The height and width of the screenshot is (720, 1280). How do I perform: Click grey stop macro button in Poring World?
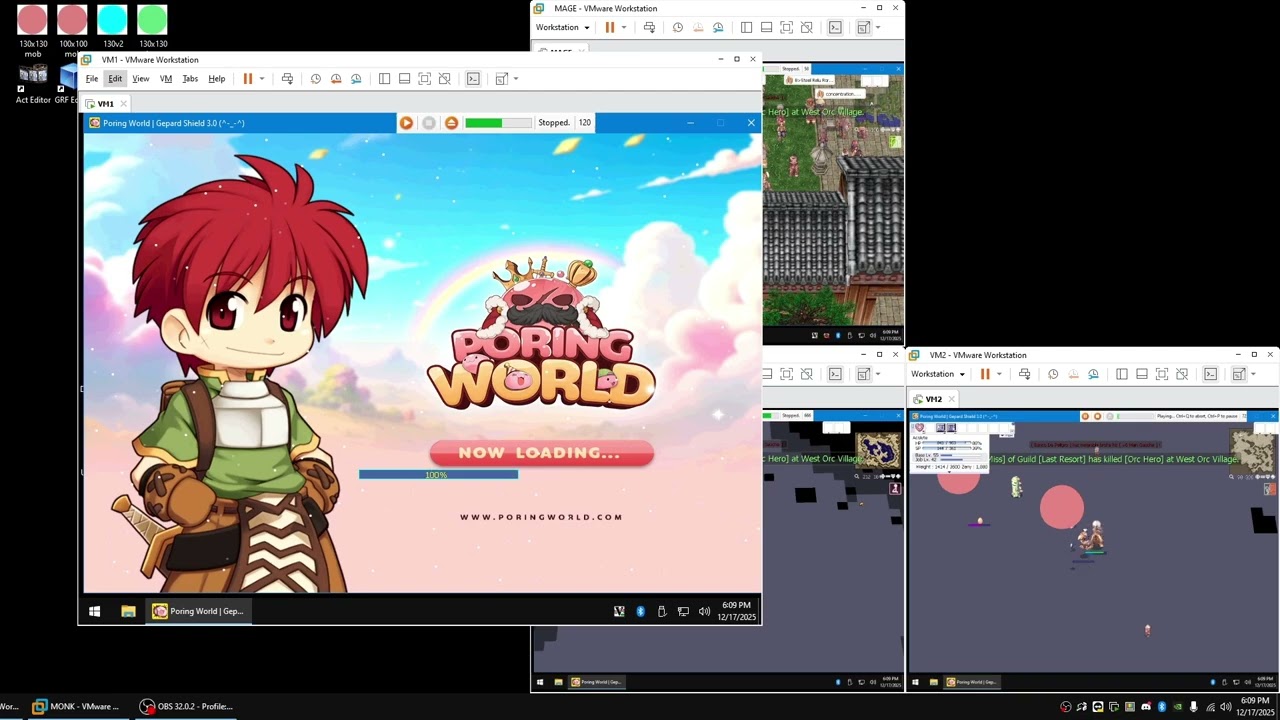point(429,123)
